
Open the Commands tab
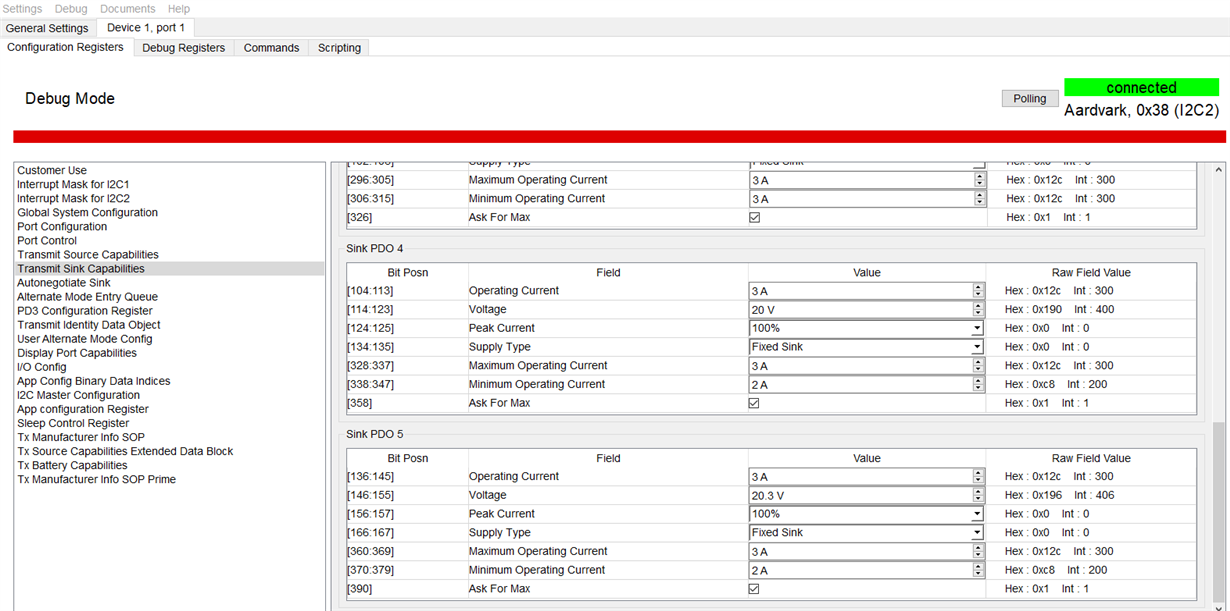272,48
